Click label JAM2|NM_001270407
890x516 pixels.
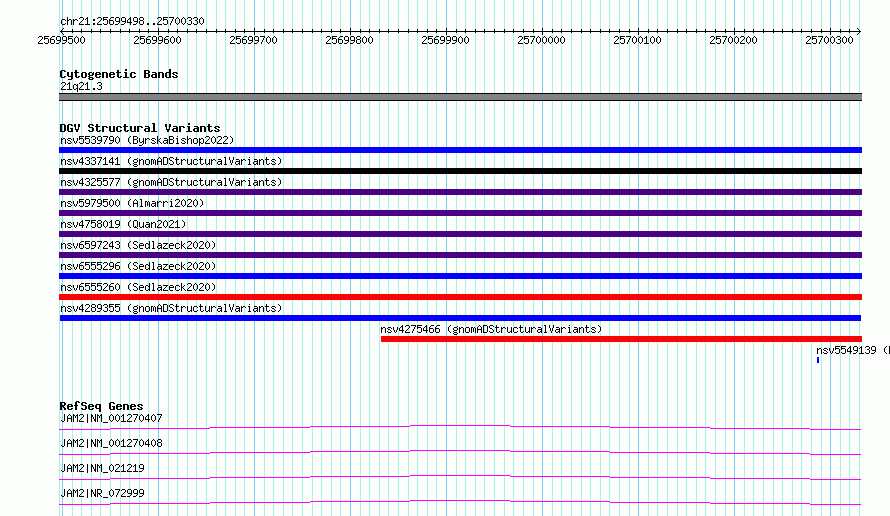111,418
